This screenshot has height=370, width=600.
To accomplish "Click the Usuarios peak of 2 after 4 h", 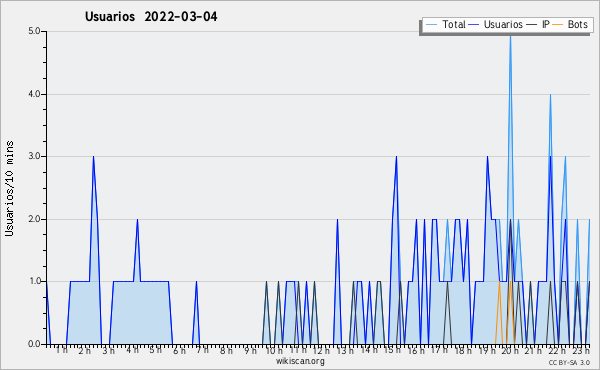I will tap(137, 220).
